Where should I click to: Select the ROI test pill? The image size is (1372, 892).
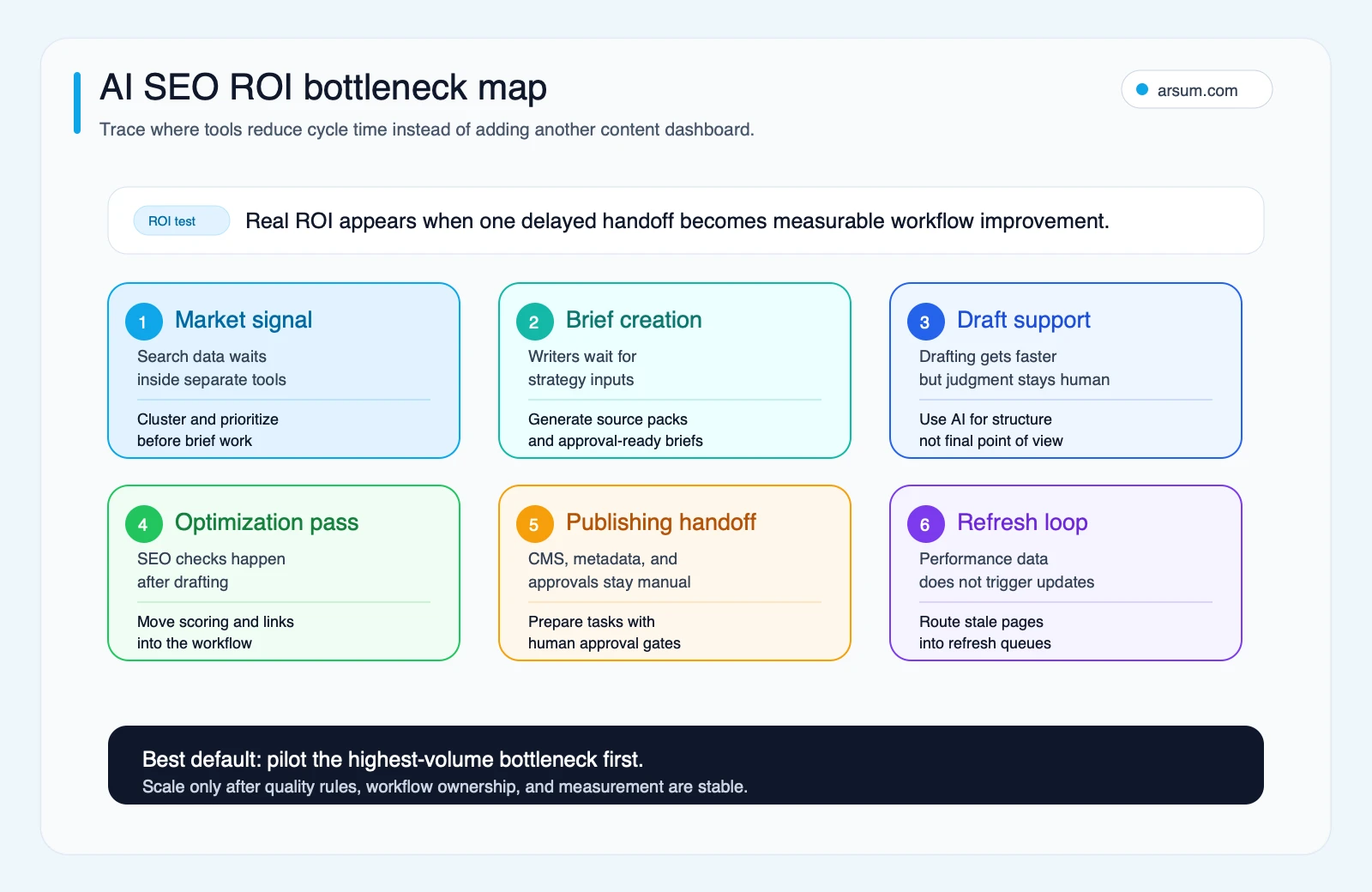point(181,220)
